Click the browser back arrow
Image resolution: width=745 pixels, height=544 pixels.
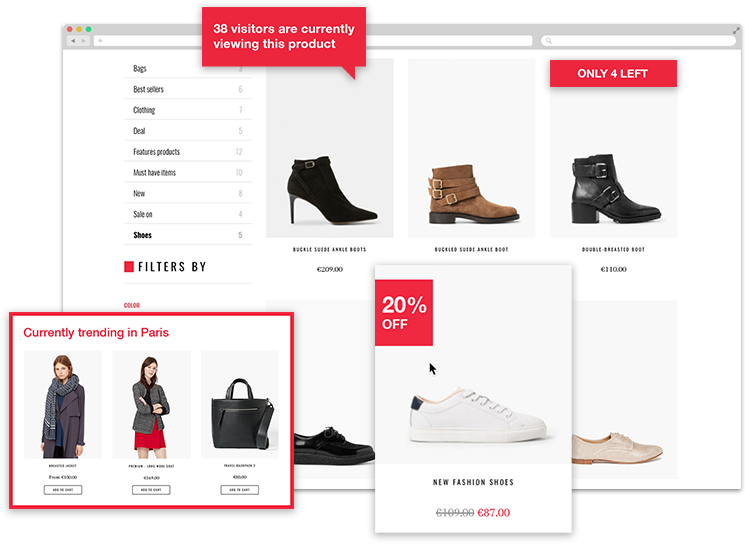pos(73,41)
